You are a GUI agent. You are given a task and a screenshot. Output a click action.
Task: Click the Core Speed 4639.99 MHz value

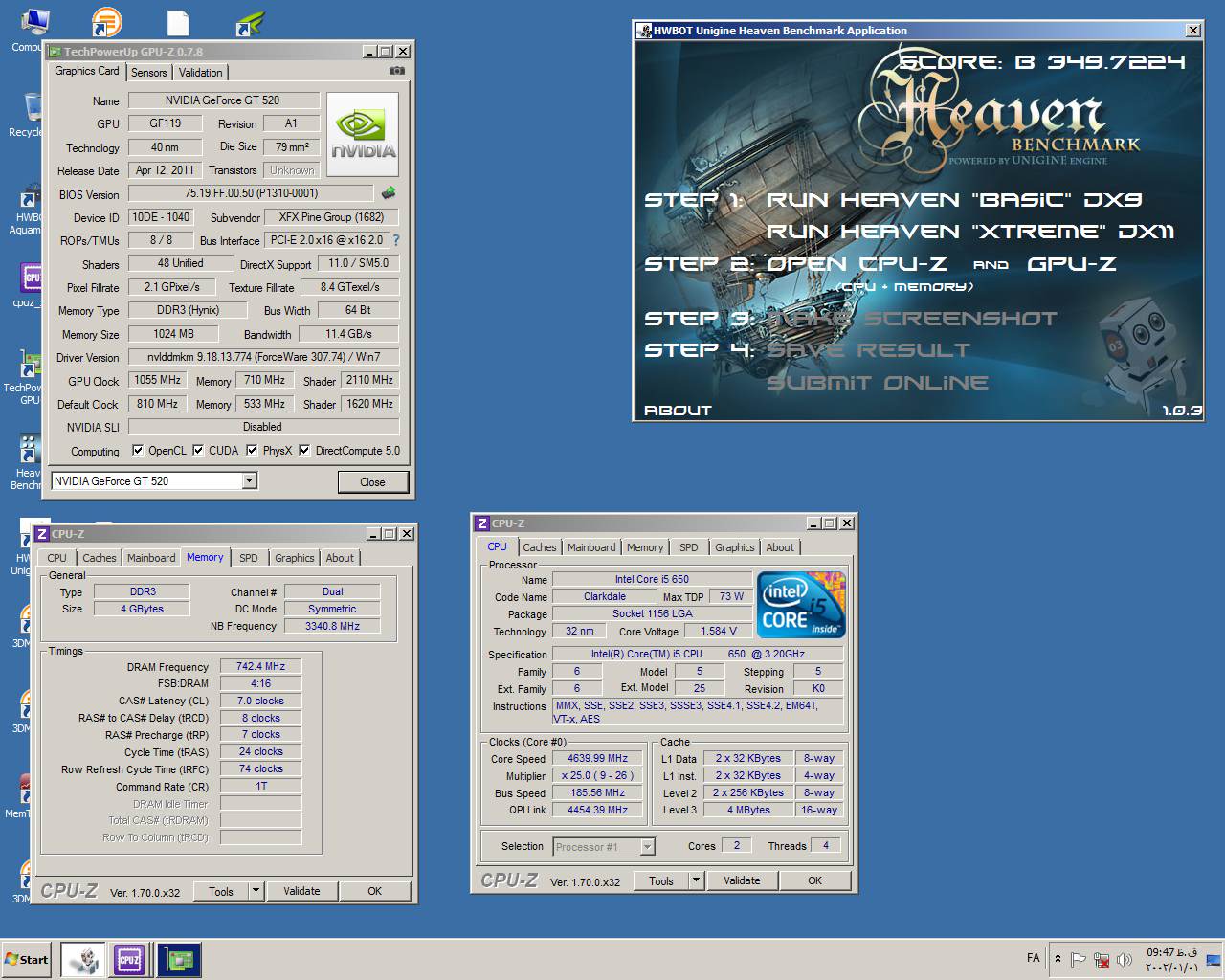tap(597, 758)
